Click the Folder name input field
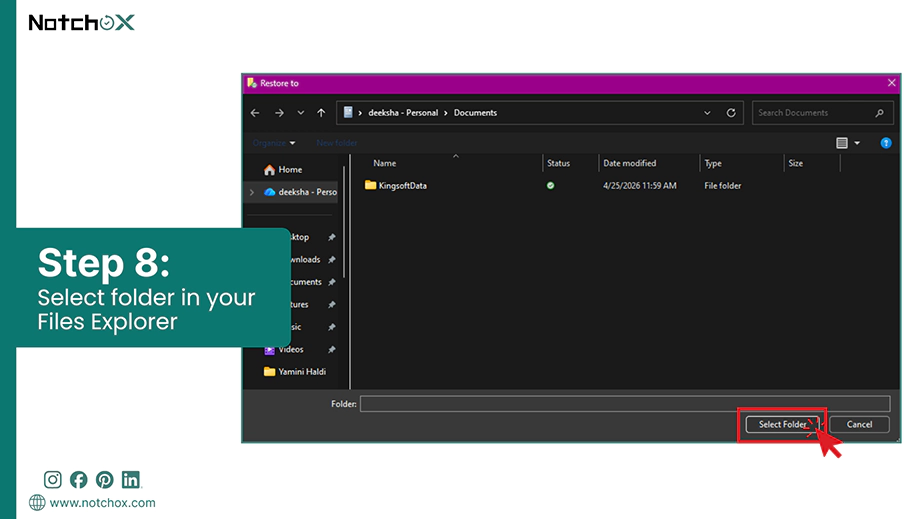 tap(625, 404)
